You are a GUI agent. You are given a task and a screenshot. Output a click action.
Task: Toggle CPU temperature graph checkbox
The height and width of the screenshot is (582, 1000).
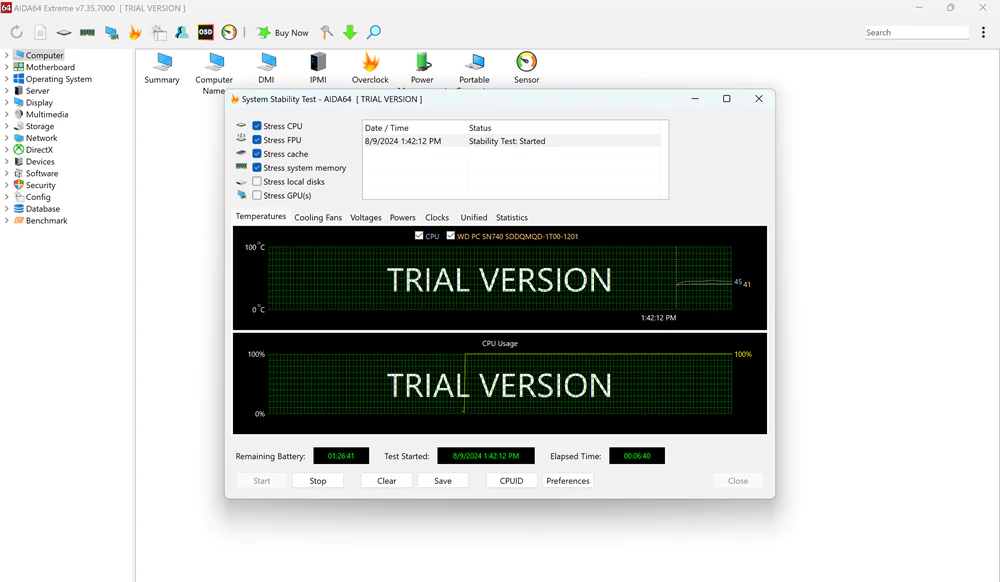pos(419,236)
